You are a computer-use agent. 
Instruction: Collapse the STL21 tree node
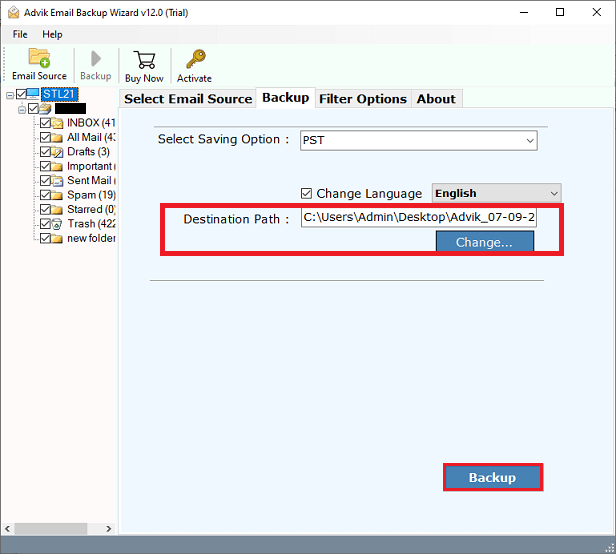coord(10,95)
